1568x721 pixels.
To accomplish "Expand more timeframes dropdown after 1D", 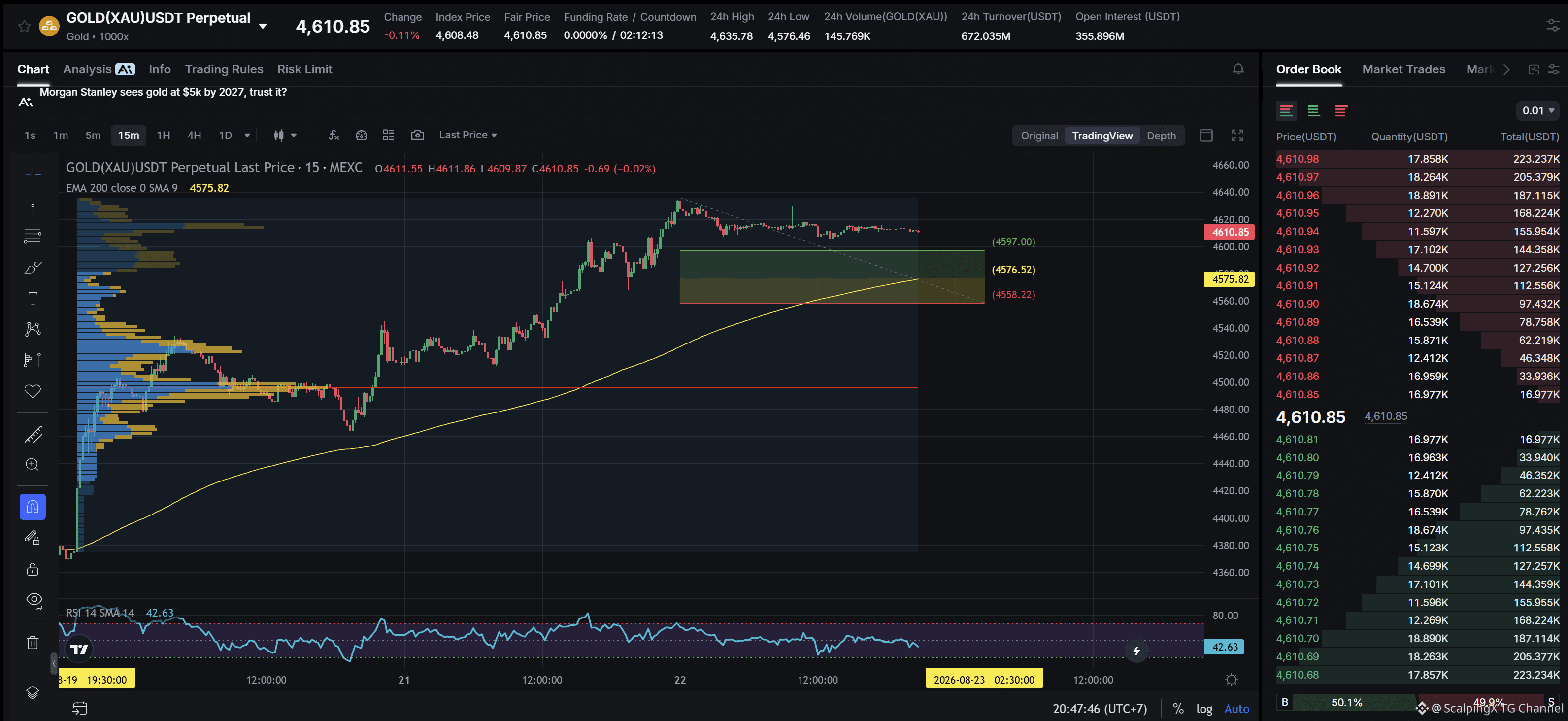I will [x=247, y=135].
